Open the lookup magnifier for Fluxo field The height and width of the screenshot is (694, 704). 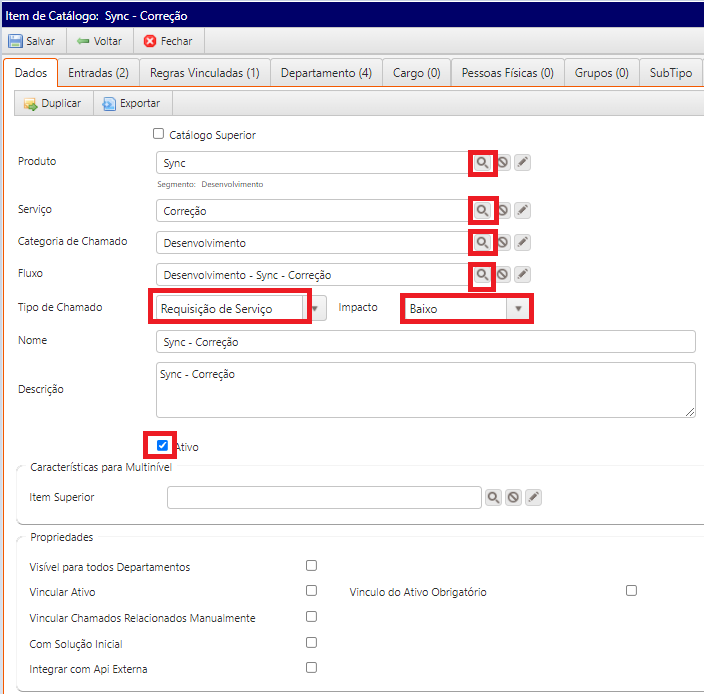[482, 274]
